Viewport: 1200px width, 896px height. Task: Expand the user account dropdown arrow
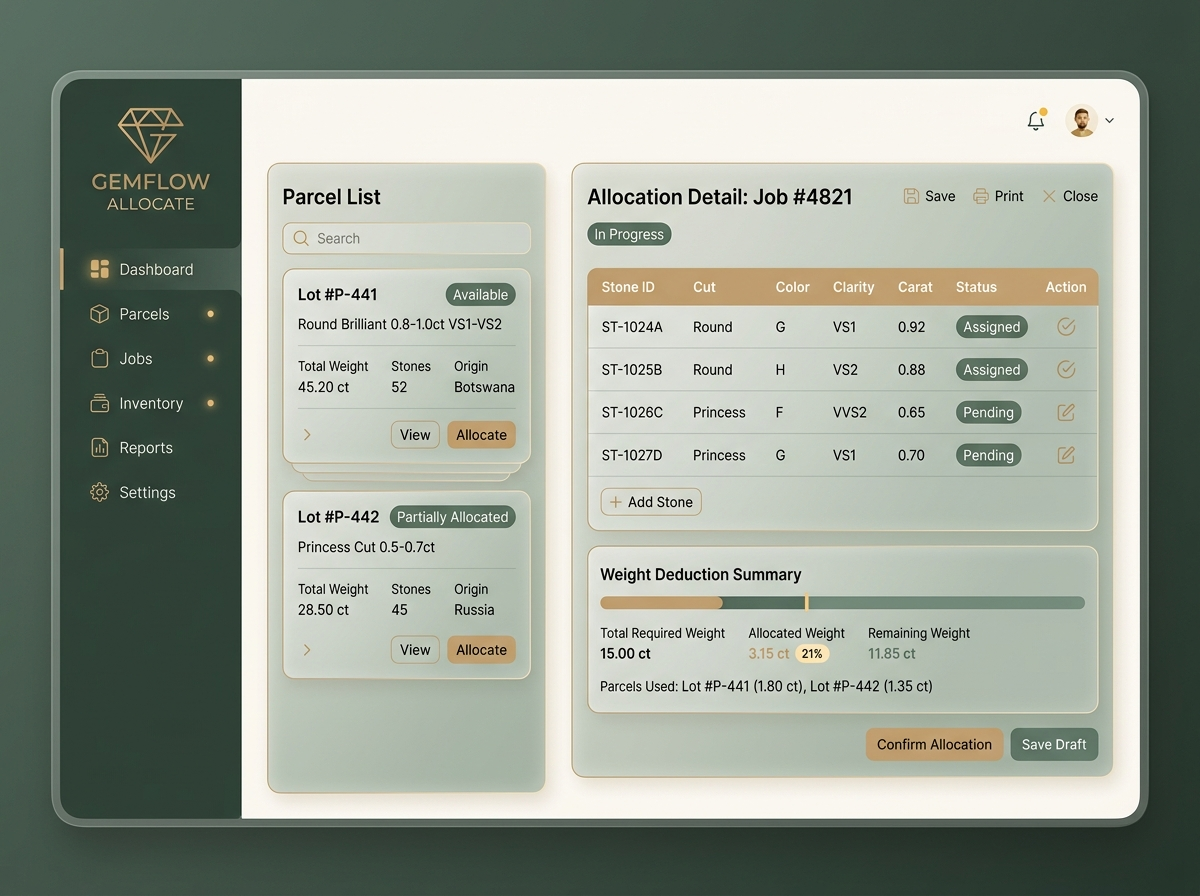(x=1110, y=121)
